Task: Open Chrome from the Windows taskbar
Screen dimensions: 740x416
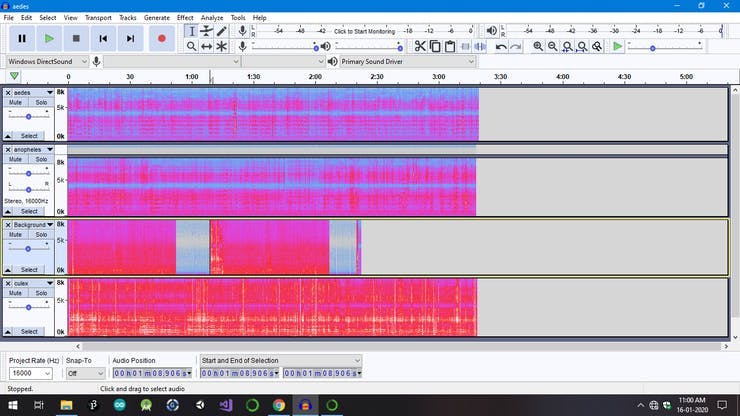Action: pos(278,406)
